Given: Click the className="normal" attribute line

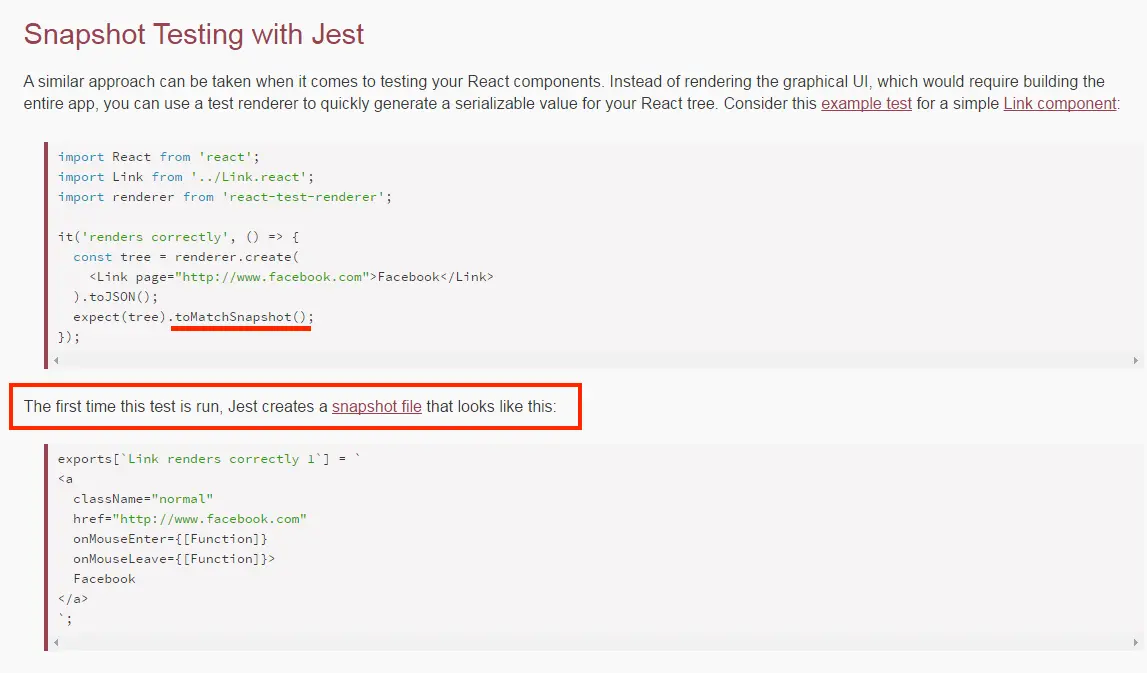Looking at the screenshot, I should point(143,498).
